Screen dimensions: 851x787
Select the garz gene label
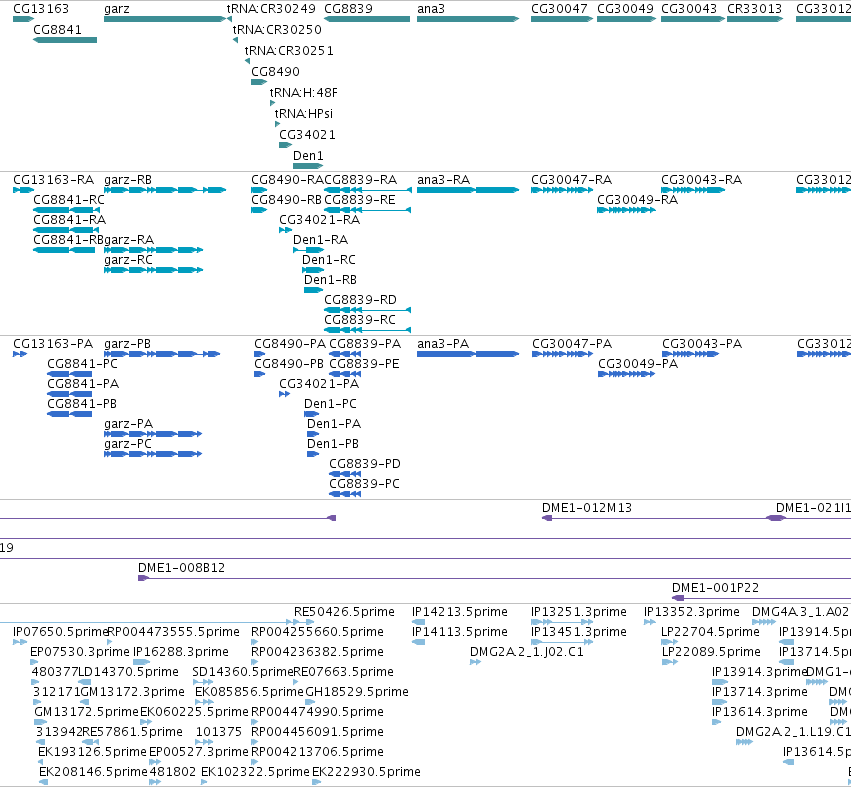point(117,9)
